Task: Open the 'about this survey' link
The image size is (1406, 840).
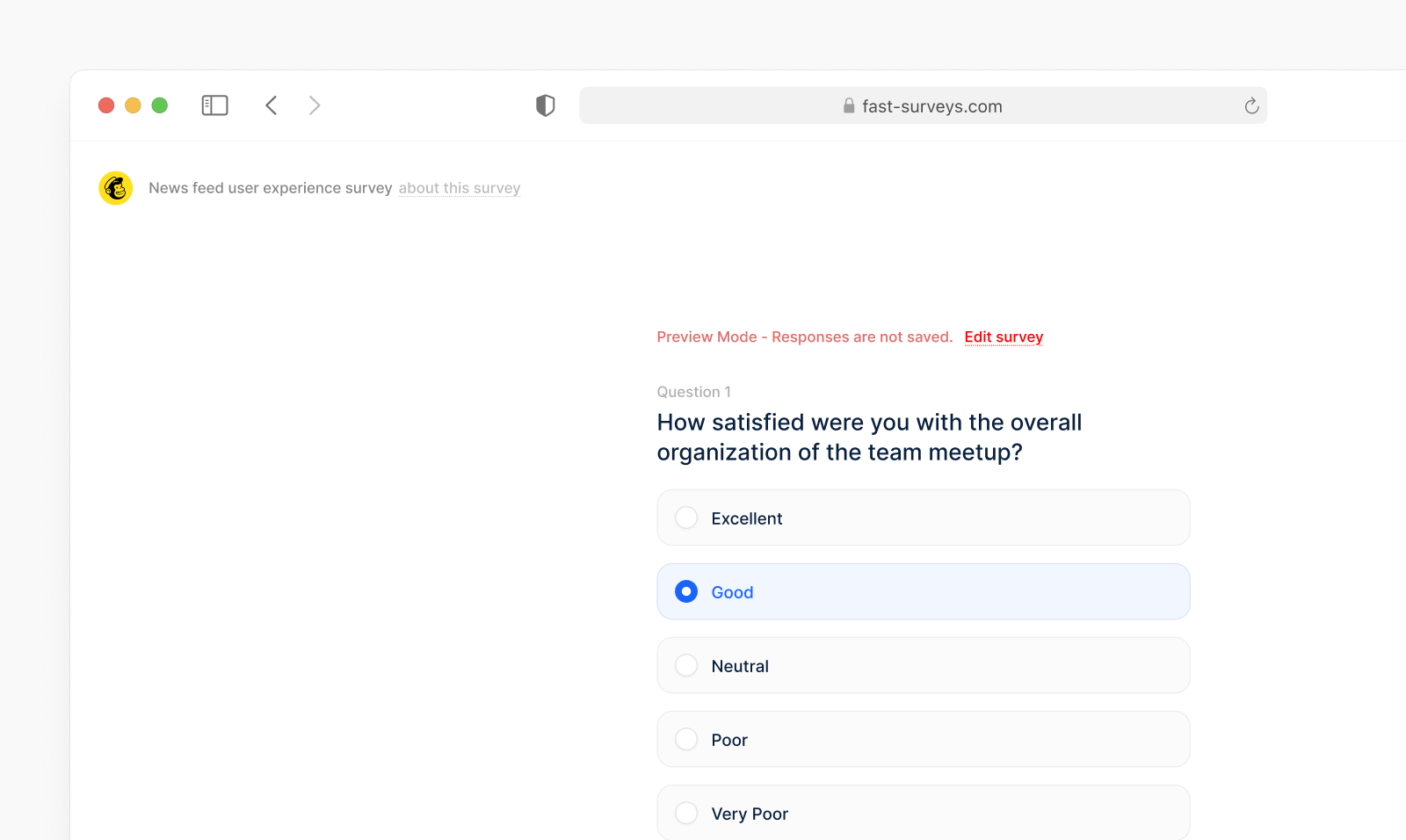Action: pyautogui.click(x=460, y=188)
